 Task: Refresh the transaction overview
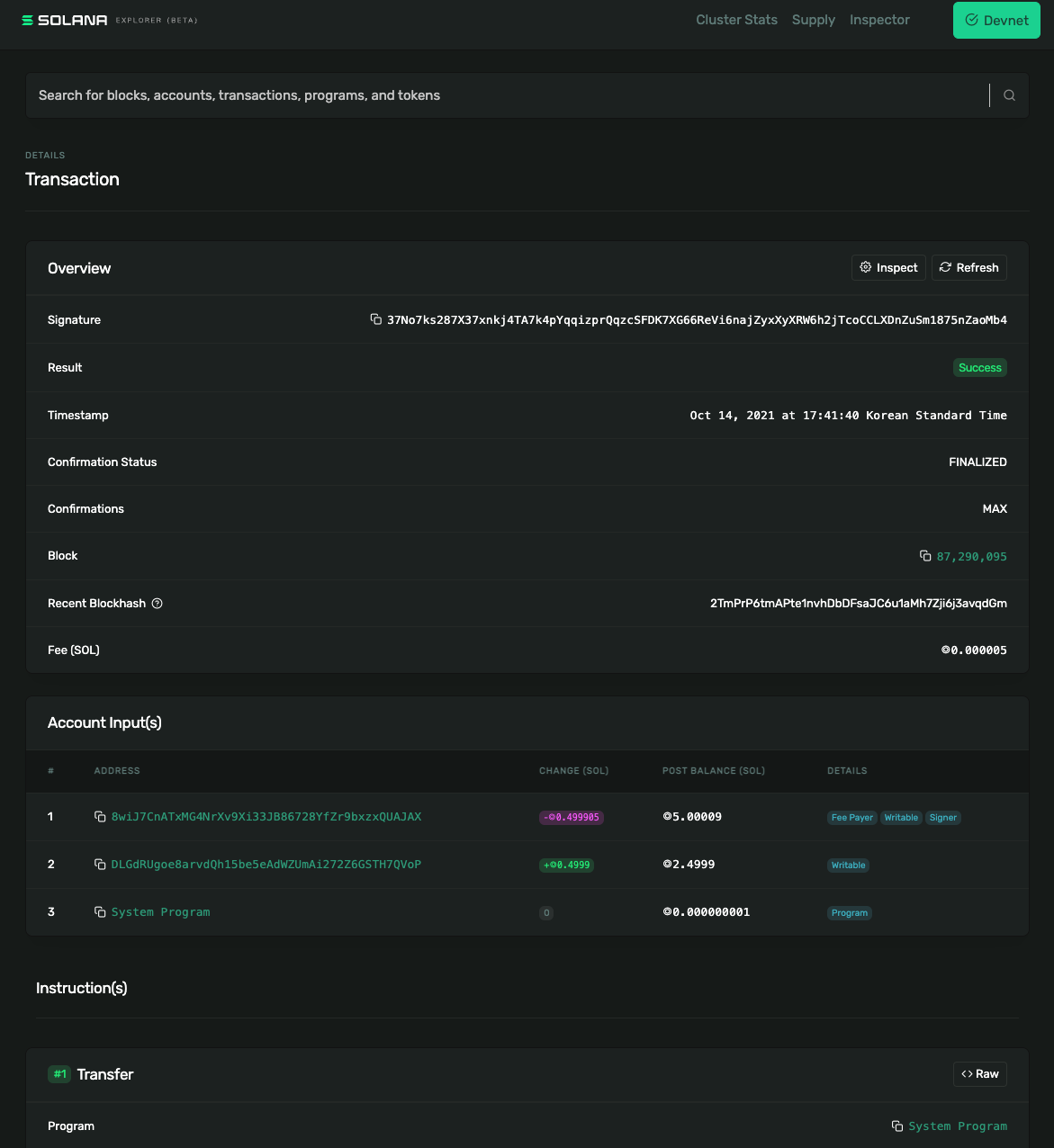pyautogui.click(x=969, y=268)
